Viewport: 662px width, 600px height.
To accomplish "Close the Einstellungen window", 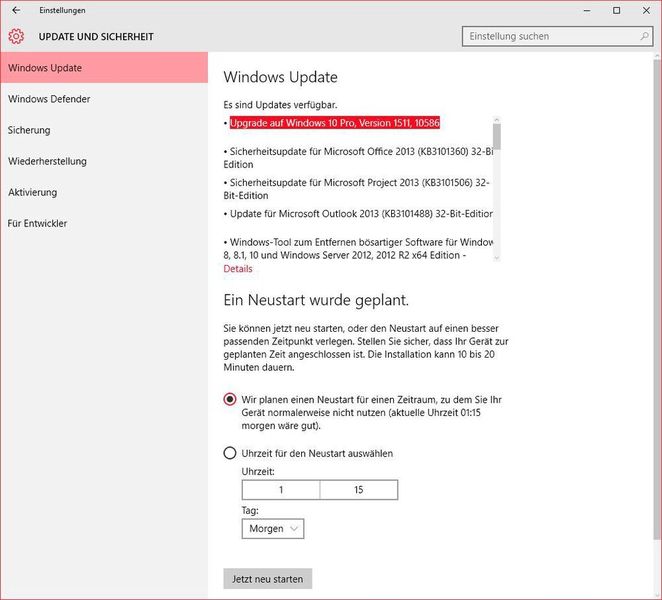I will 646,11.
